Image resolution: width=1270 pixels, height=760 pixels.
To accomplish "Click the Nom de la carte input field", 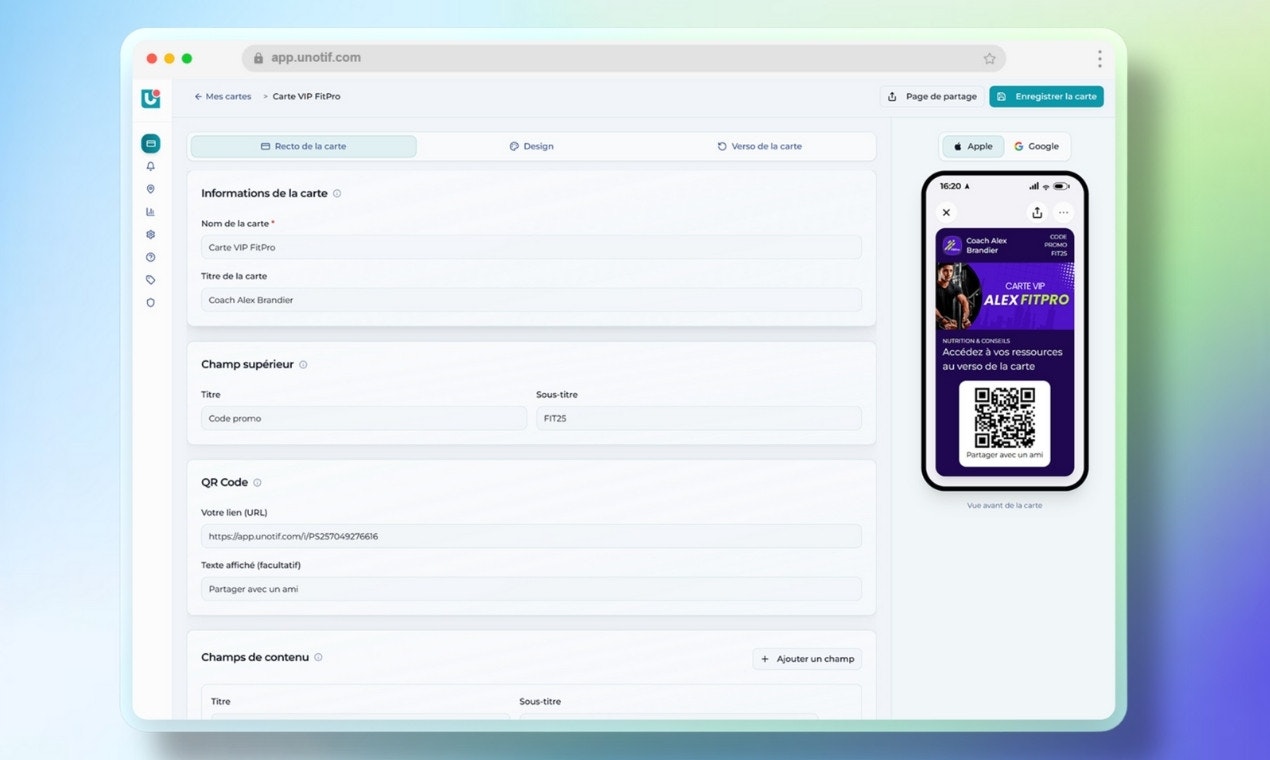I will click(530, 247).
